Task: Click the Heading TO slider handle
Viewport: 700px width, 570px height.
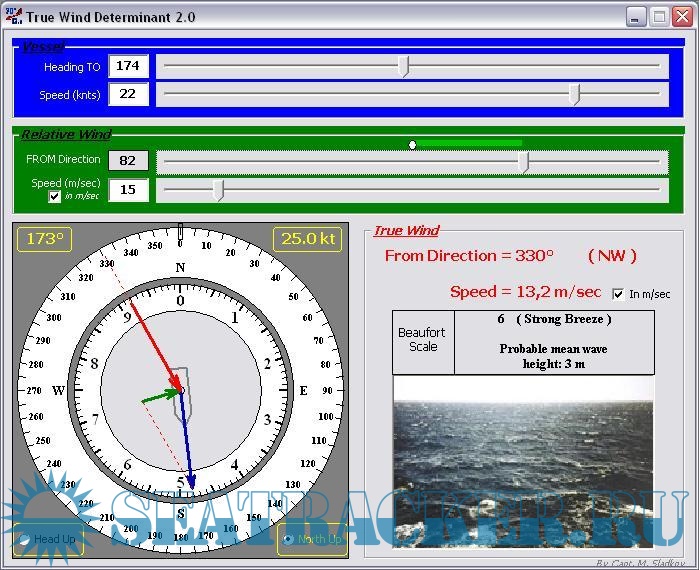Action: [x=403, y=66]
